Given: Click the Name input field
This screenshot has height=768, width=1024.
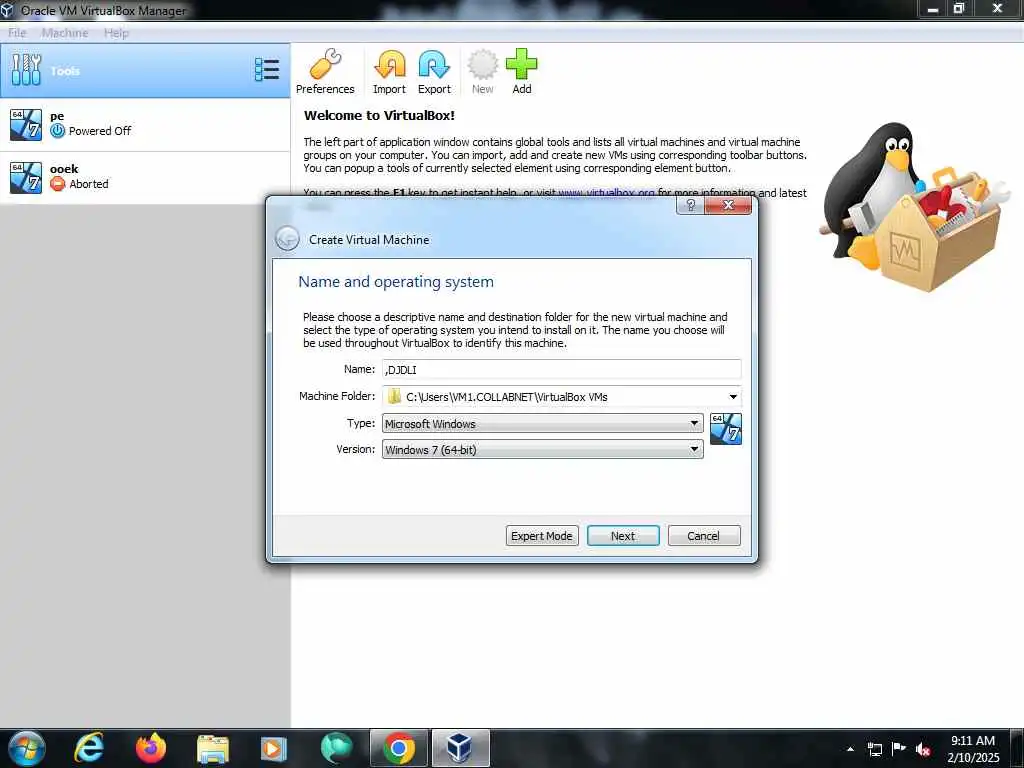Looking at the screenshot, I should 561,370.
